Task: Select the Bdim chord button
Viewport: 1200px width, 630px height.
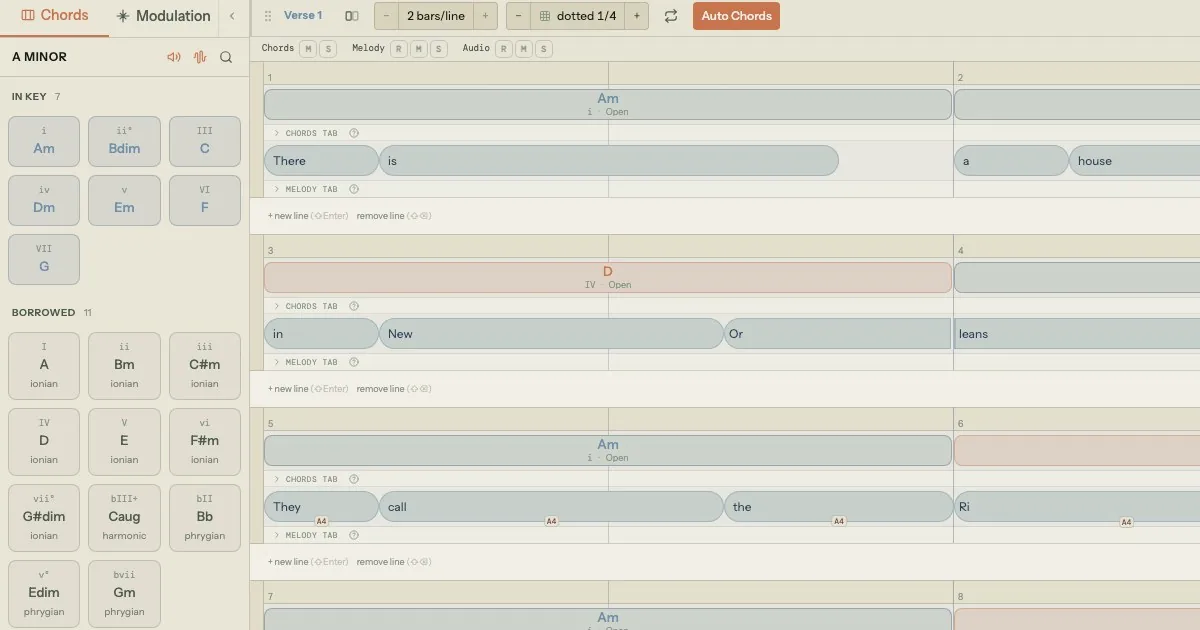Action: (124, 141)
